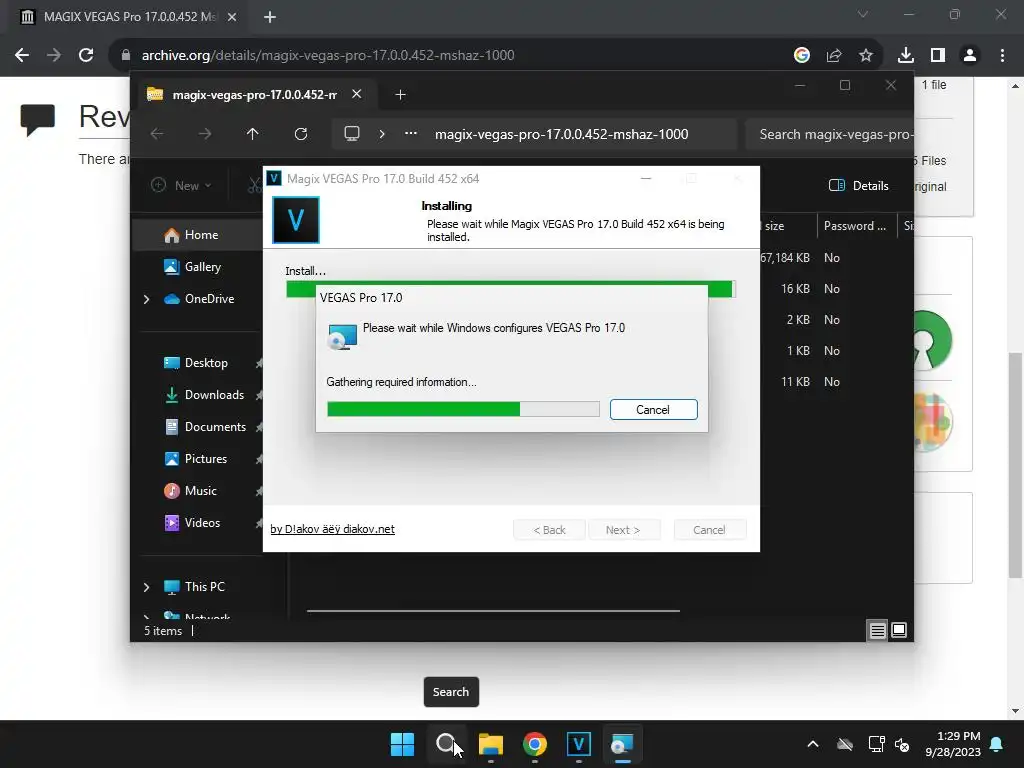Viewport: 1024px width, 768px height.
Task: Reload the archive.org page
Action: 86,56
